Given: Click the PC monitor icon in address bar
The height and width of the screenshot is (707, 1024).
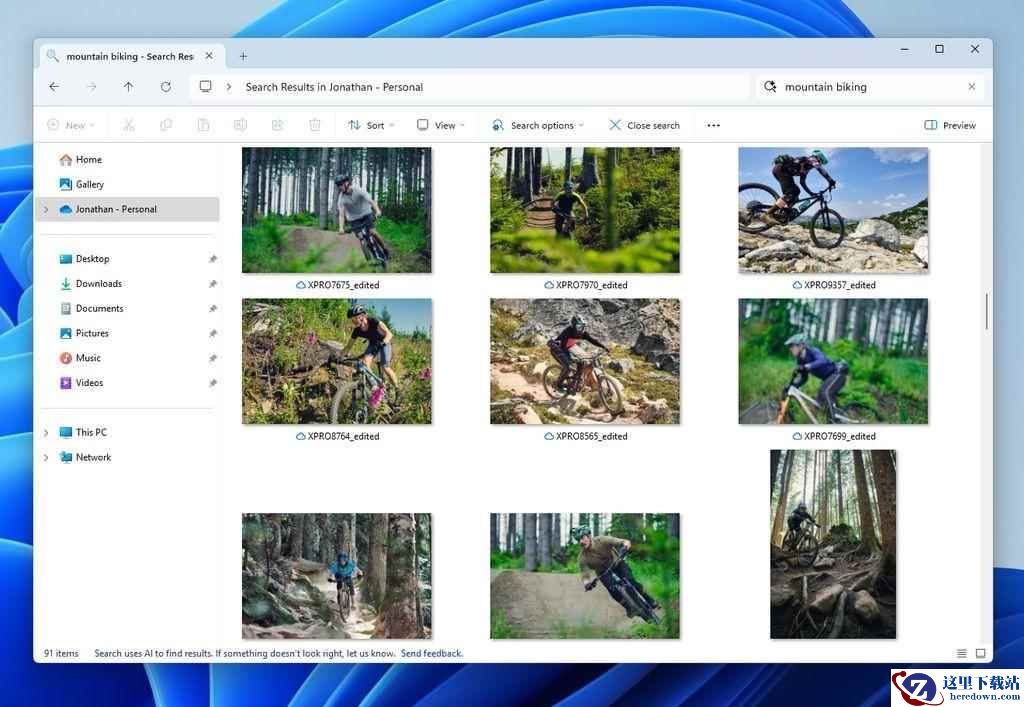Looking at the screenshot, I should click(206, 87).
